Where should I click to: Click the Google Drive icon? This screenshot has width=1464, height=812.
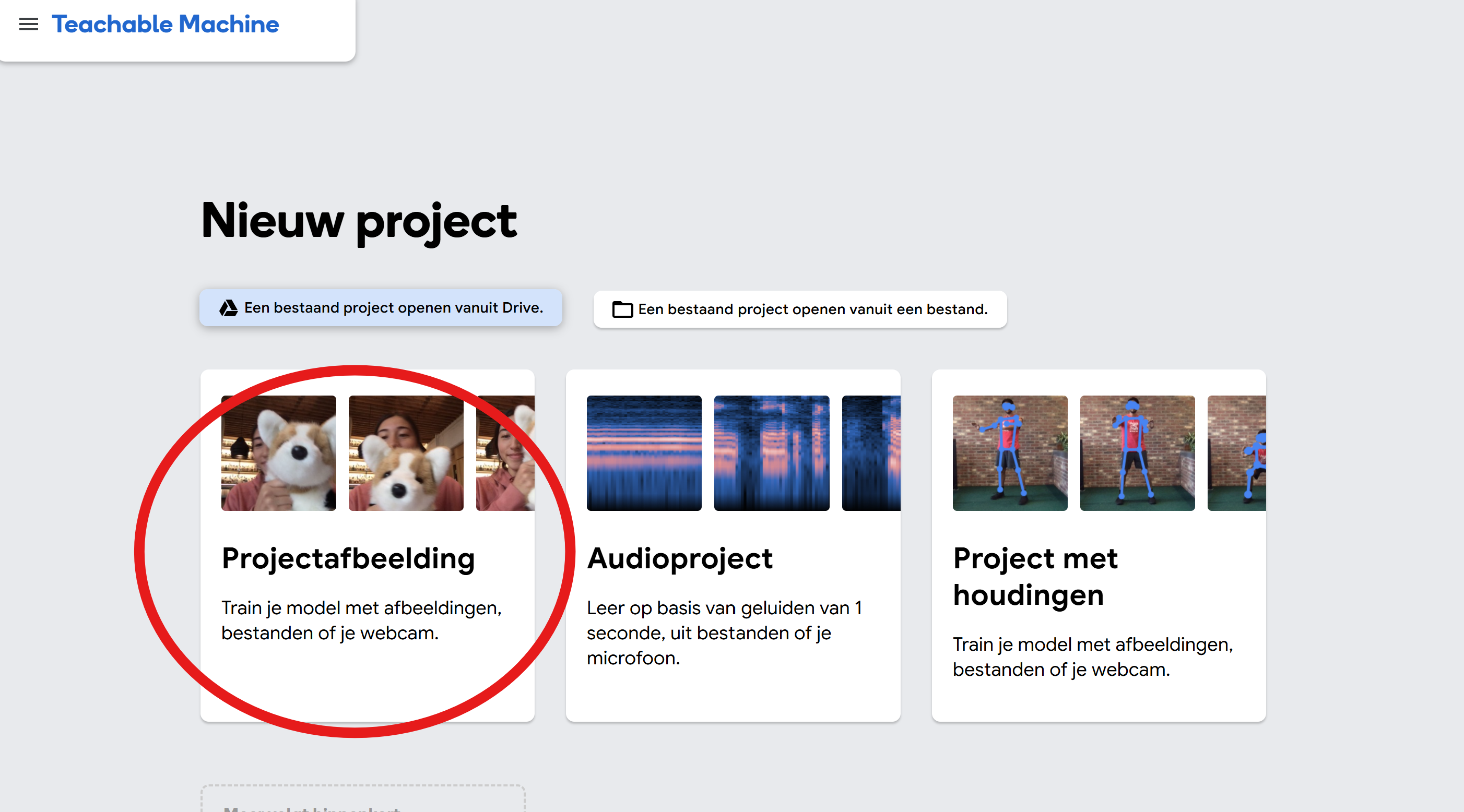(229, 308)
